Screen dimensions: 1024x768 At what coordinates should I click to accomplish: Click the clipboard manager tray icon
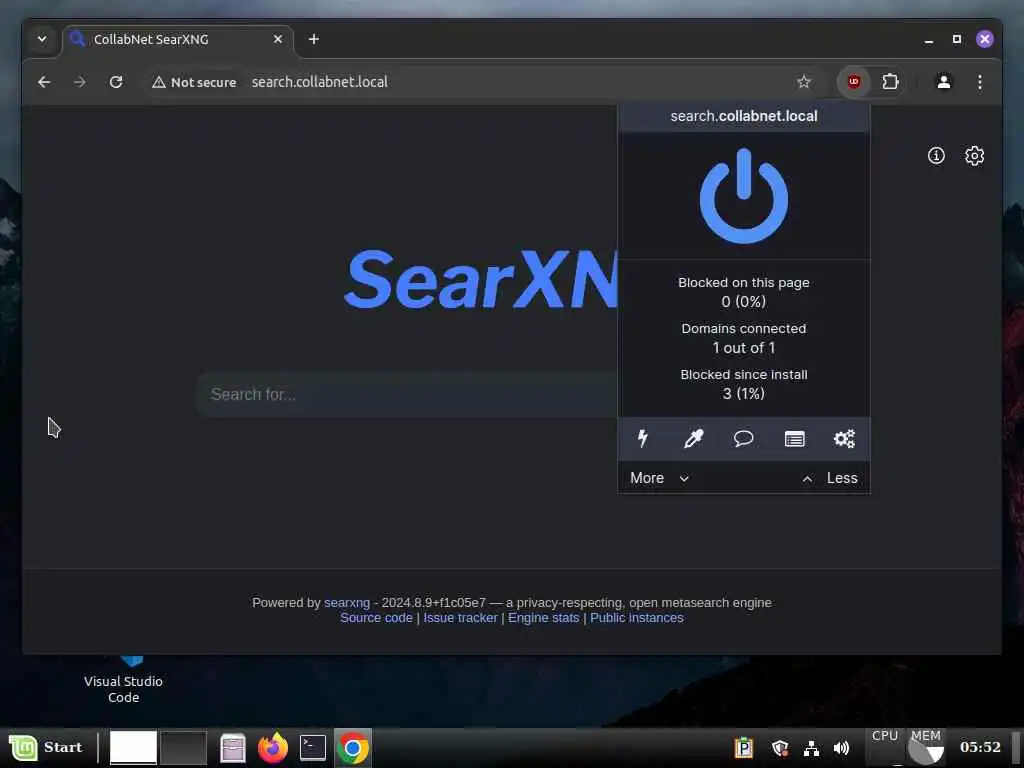(x=744, y=747)
